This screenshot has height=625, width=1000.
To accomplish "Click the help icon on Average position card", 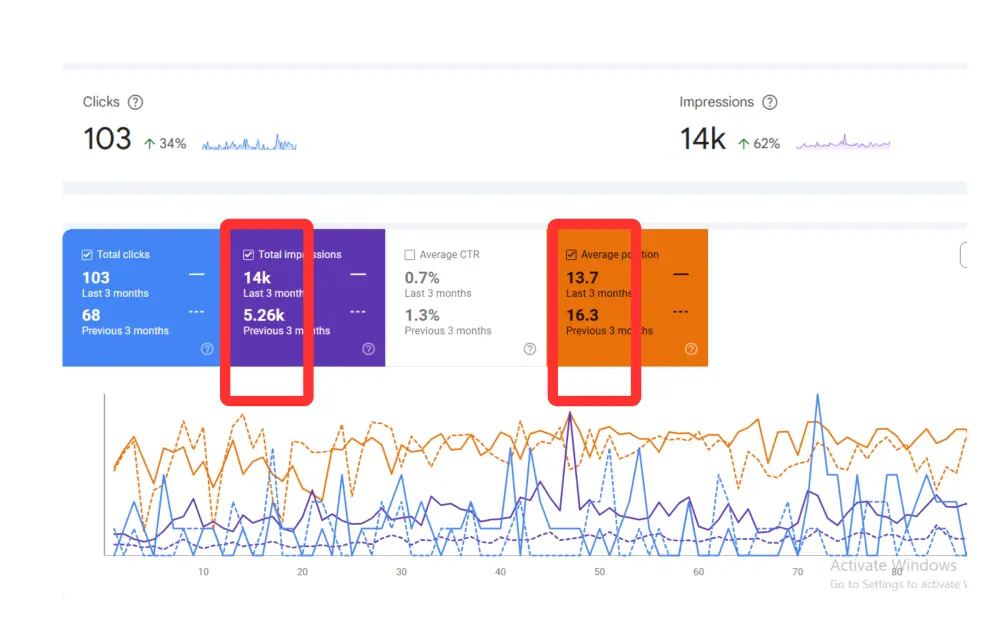I will 691,349.
